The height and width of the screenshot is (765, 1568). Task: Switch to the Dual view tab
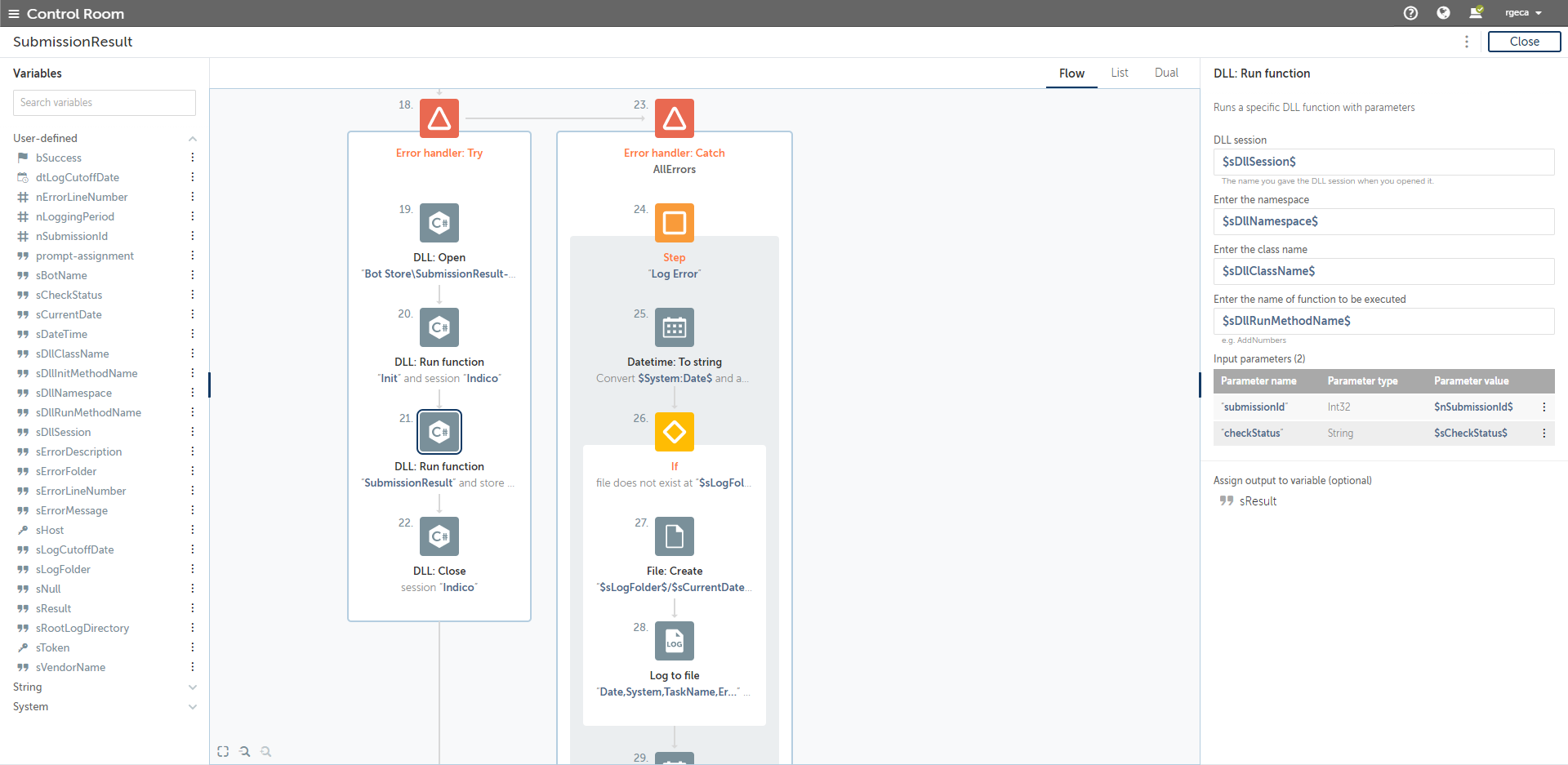(x=1166, y=73)
